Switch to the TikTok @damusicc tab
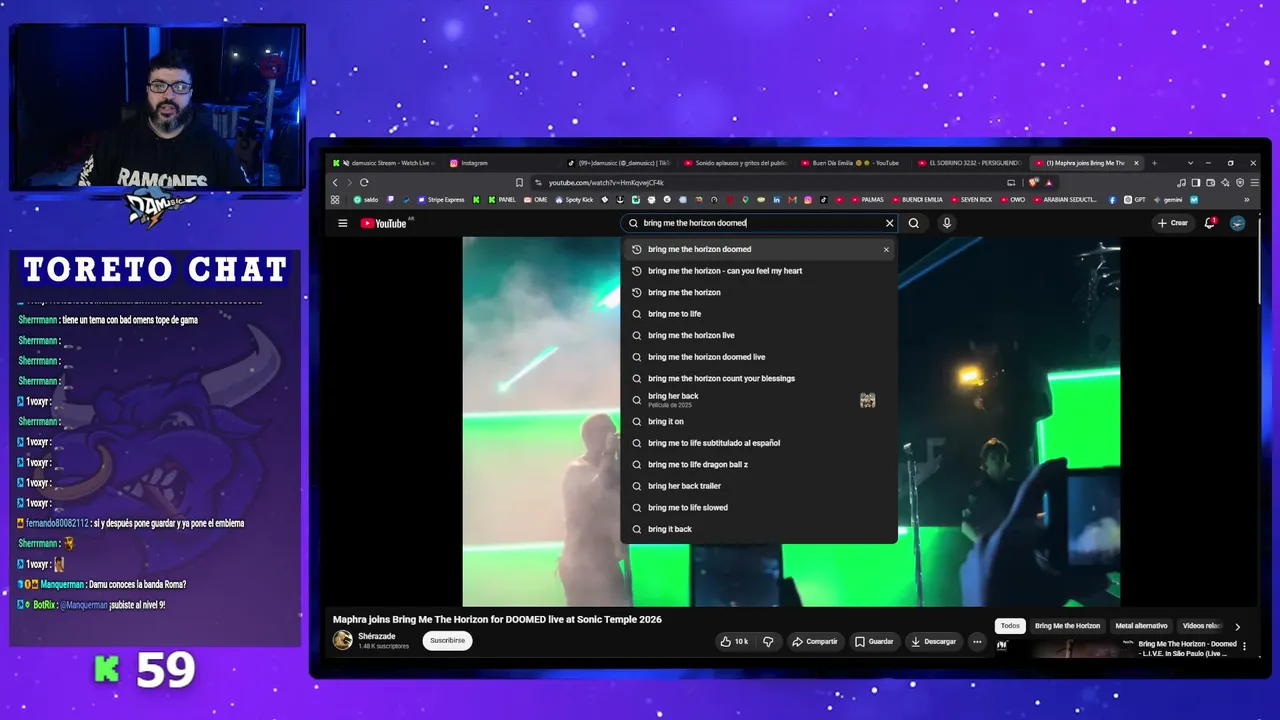The image size is (1280, 720). 619,163
